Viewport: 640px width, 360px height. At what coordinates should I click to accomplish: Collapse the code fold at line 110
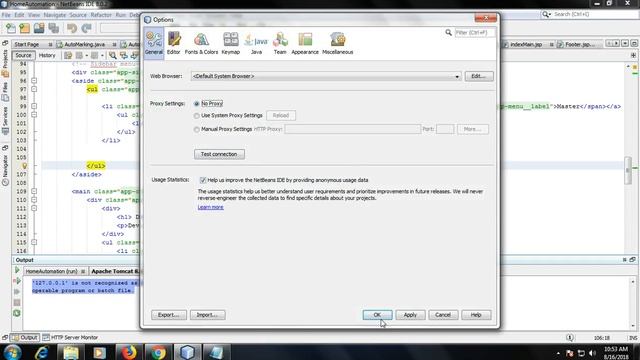34,200
